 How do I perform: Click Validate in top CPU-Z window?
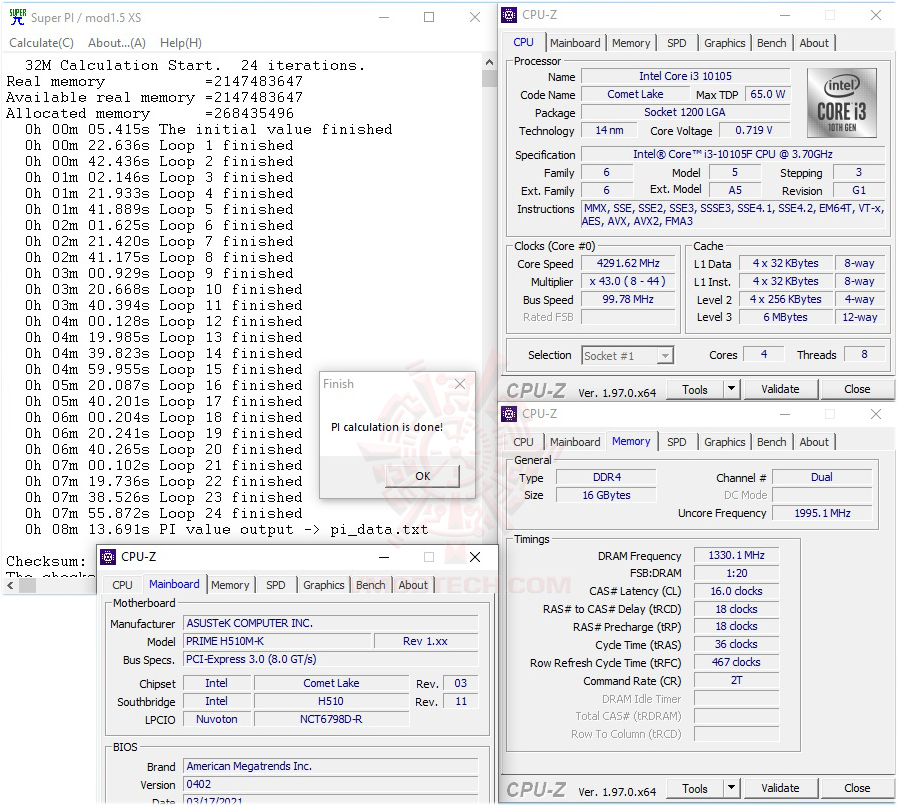pyautogui.click(x=780, y=390)
